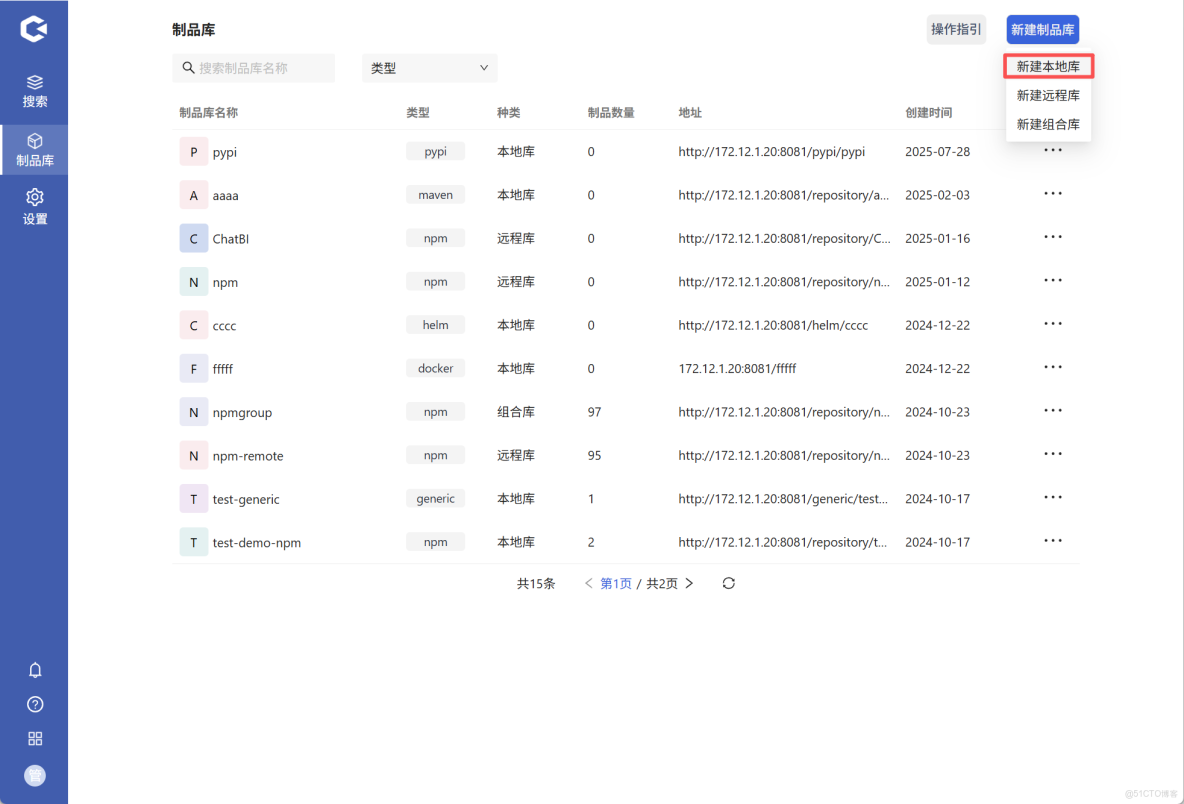Screen dimensions: 1184x804
Task: Go to page 2 using the next arrow
Action: tap(689, 583)
